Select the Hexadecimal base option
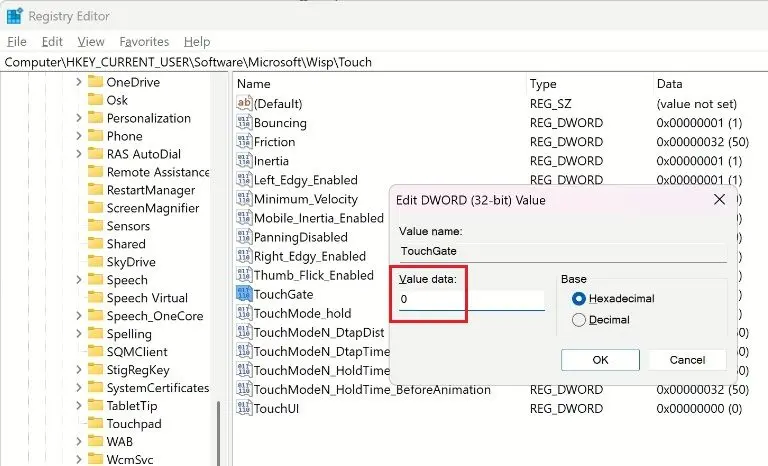 coord(577,299)
